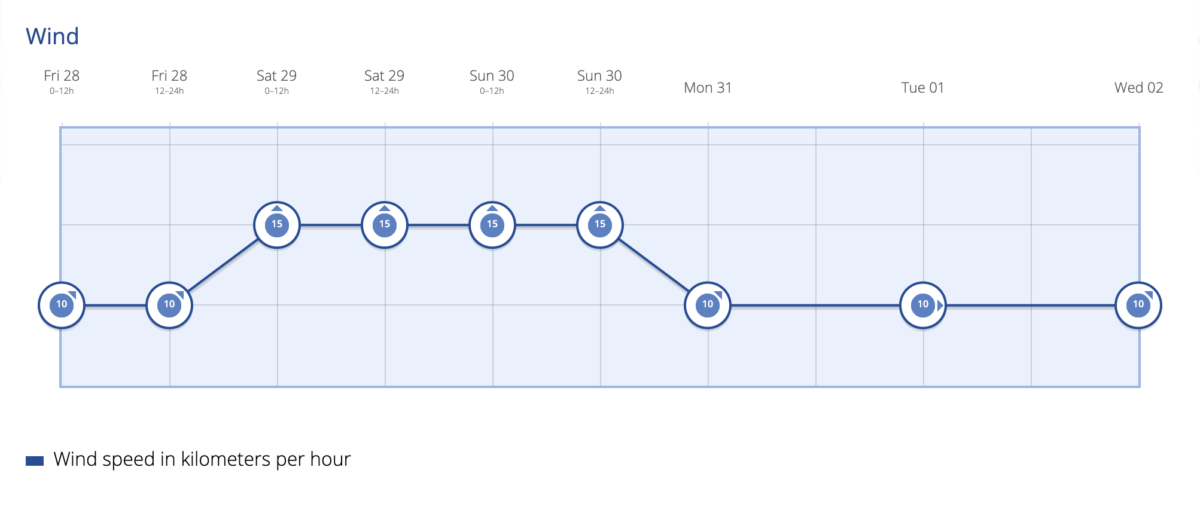
Task: Click the Fri 28 12–24h wind marker
Action: click(169, 304)
